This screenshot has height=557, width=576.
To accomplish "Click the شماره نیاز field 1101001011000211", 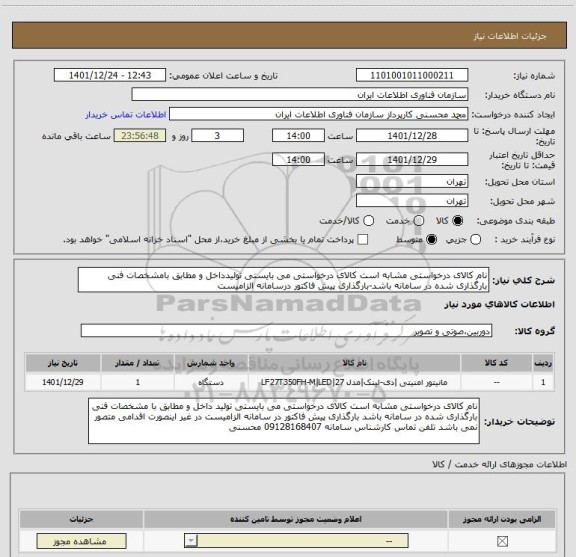I will (412, 75).
